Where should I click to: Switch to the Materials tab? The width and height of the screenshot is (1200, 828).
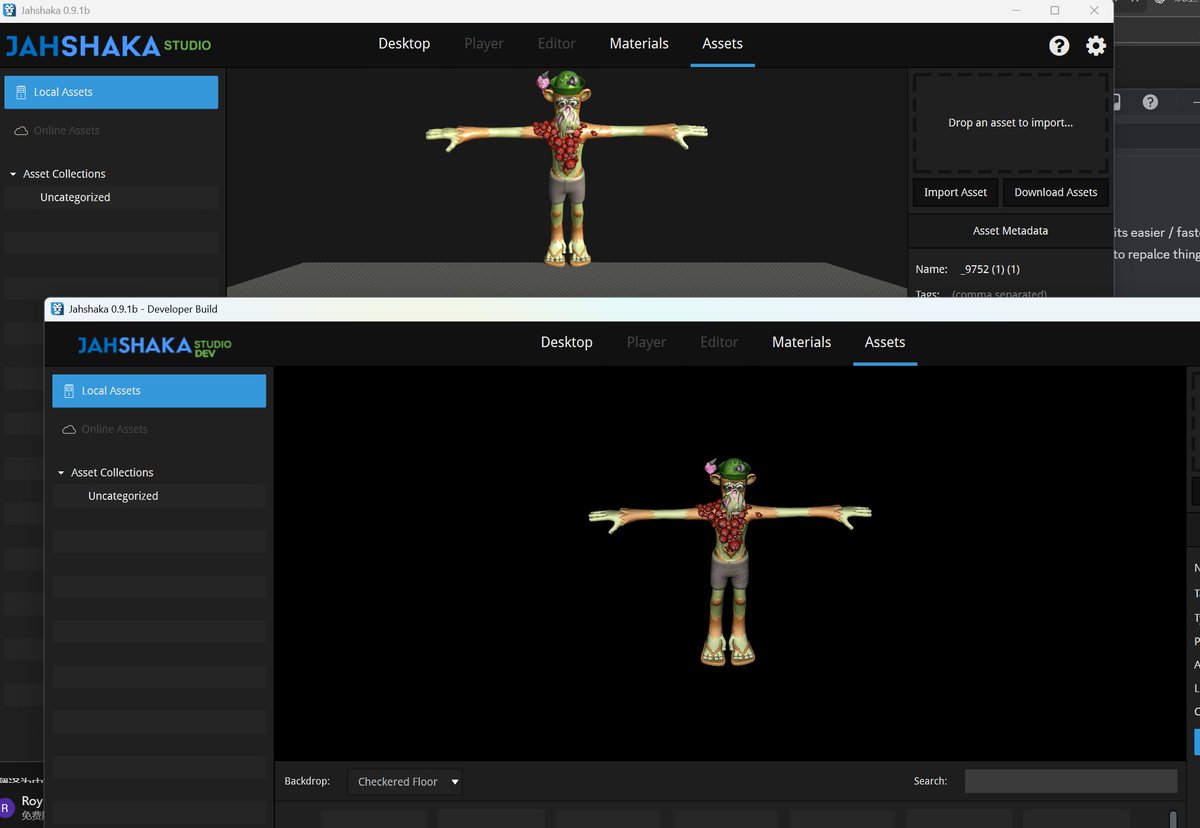[638, 43]
